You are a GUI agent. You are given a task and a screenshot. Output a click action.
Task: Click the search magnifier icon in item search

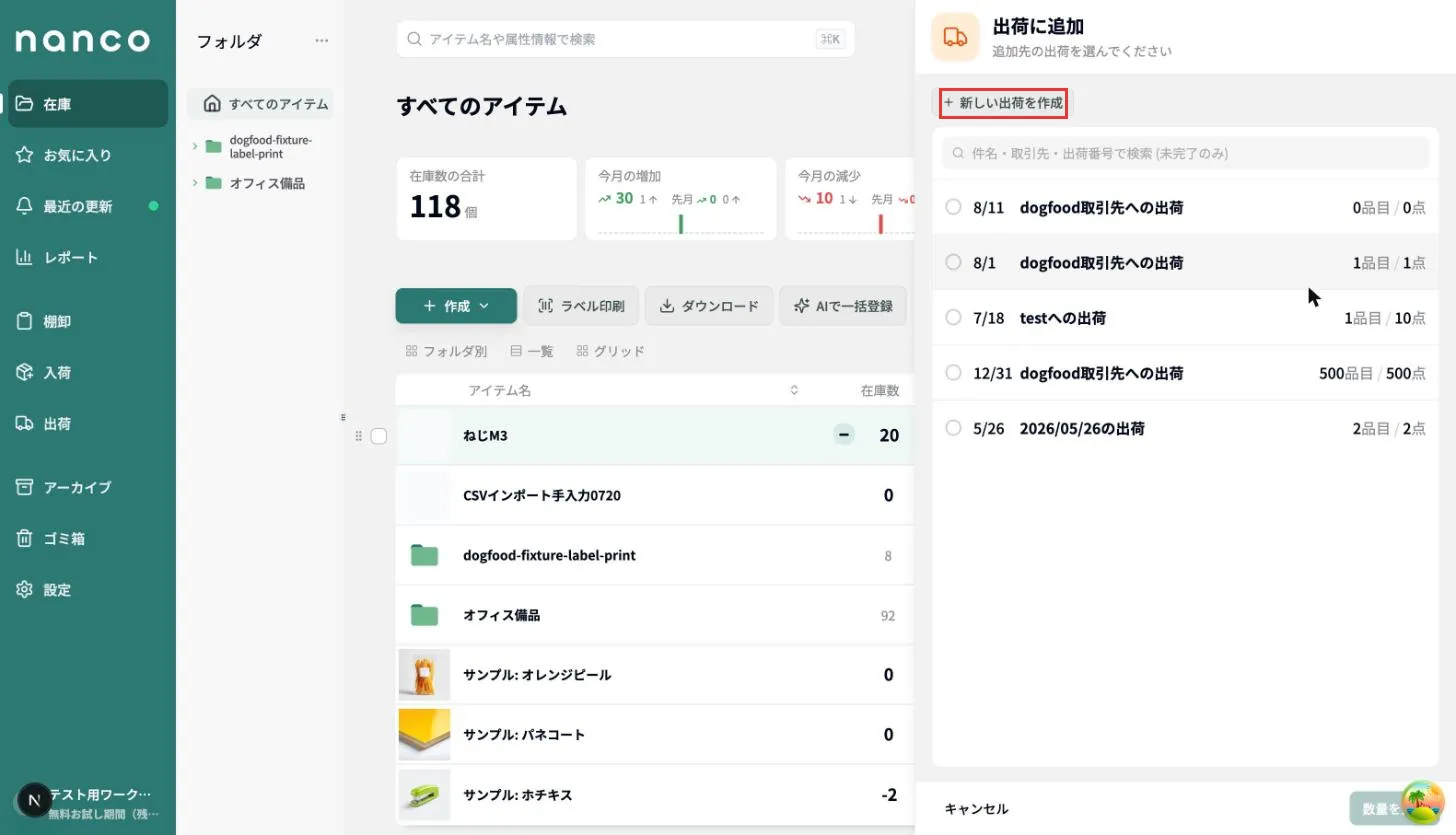(x=415, y=39)
